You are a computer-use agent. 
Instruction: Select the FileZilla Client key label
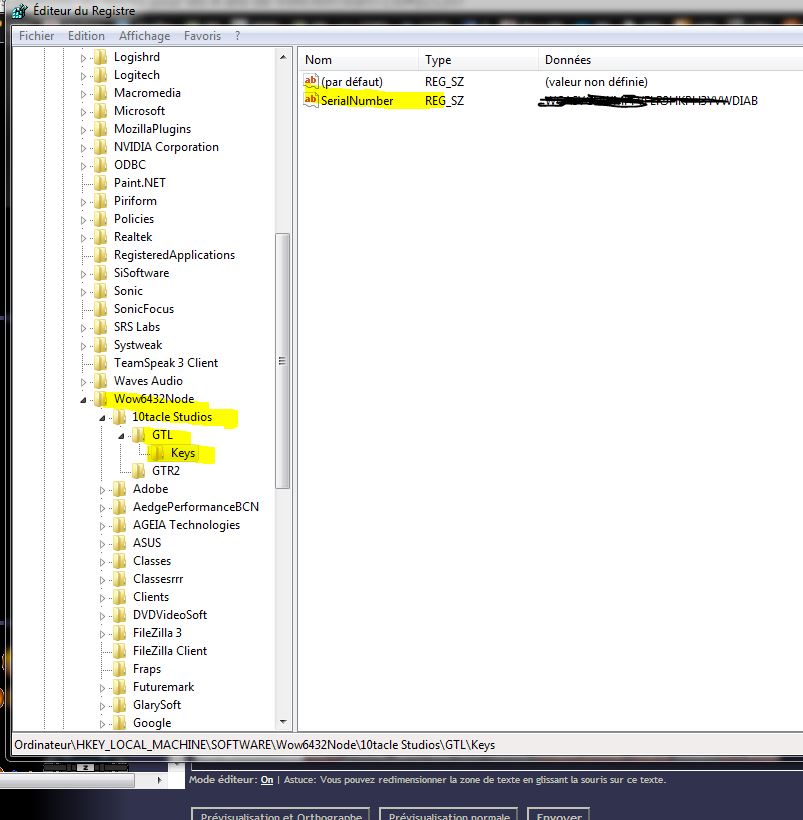point(169,651)
